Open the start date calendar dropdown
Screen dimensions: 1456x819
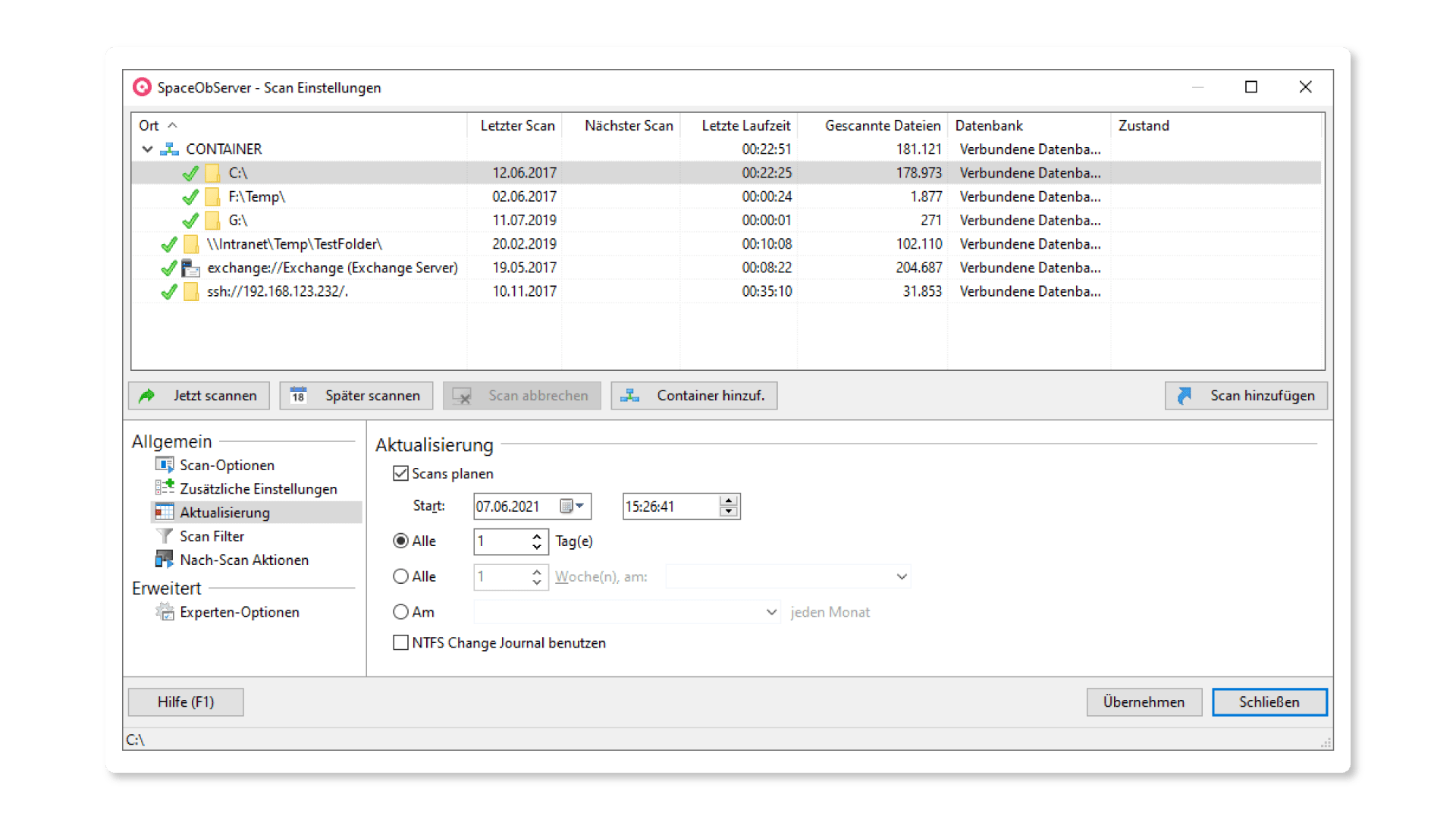[x=573, y=506]
